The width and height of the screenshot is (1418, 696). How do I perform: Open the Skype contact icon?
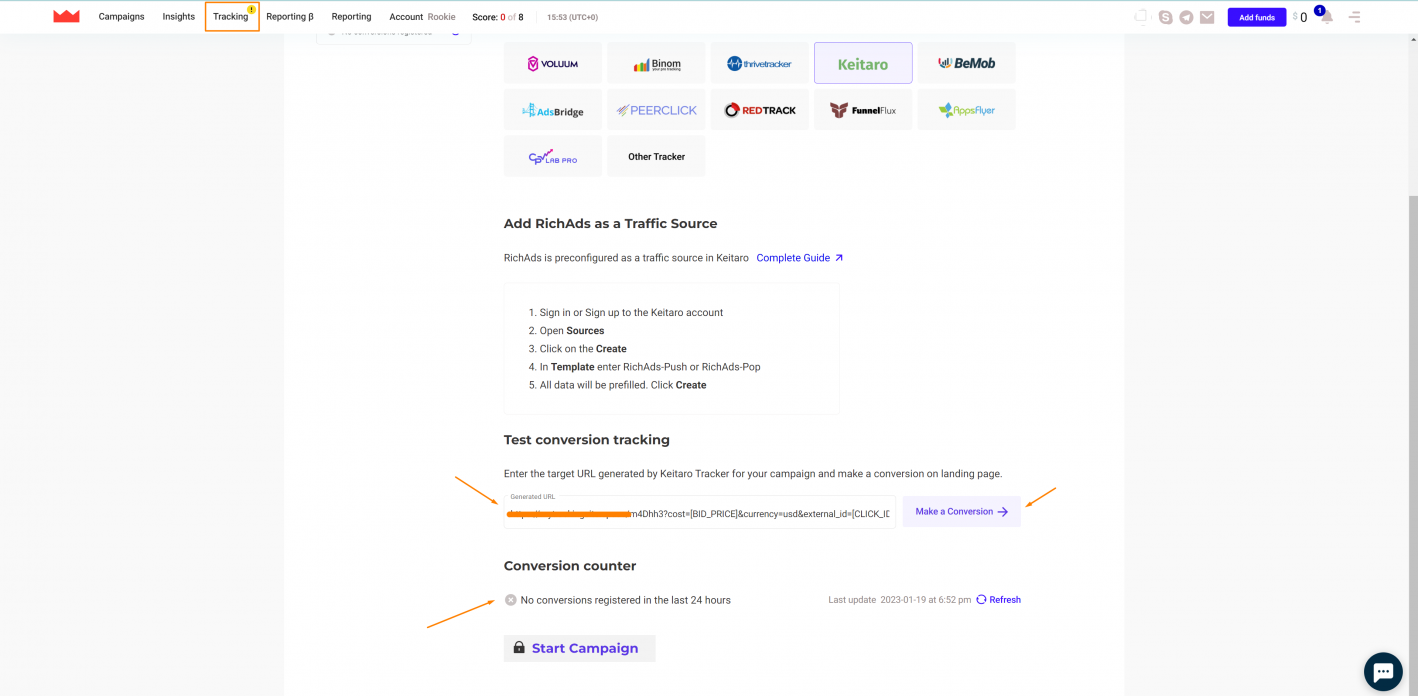click(x=1165, y=17)
